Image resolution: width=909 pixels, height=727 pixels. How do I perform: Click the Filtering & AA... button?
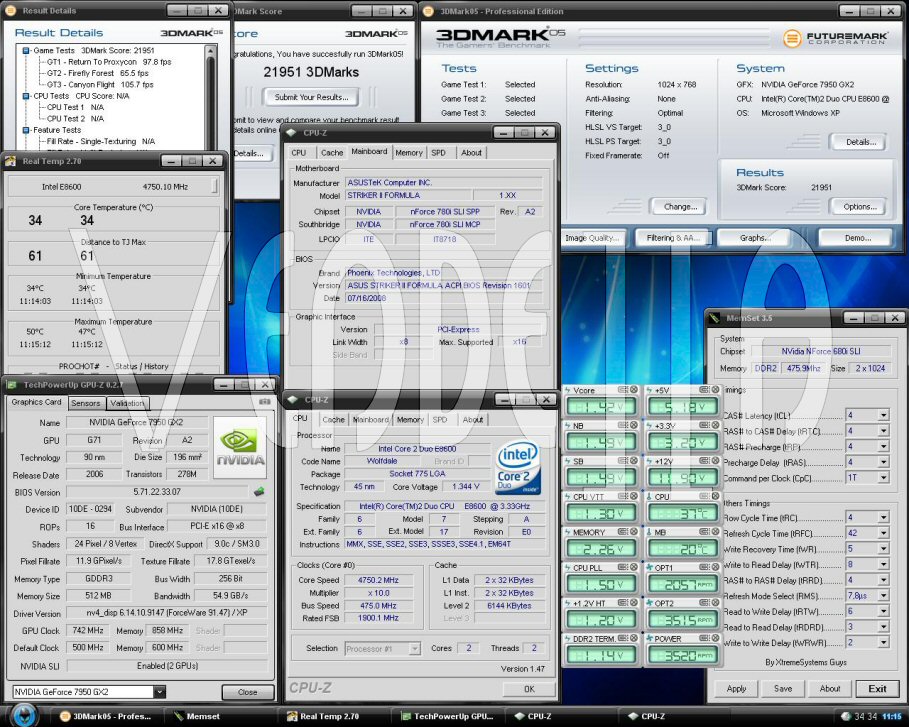673,238
